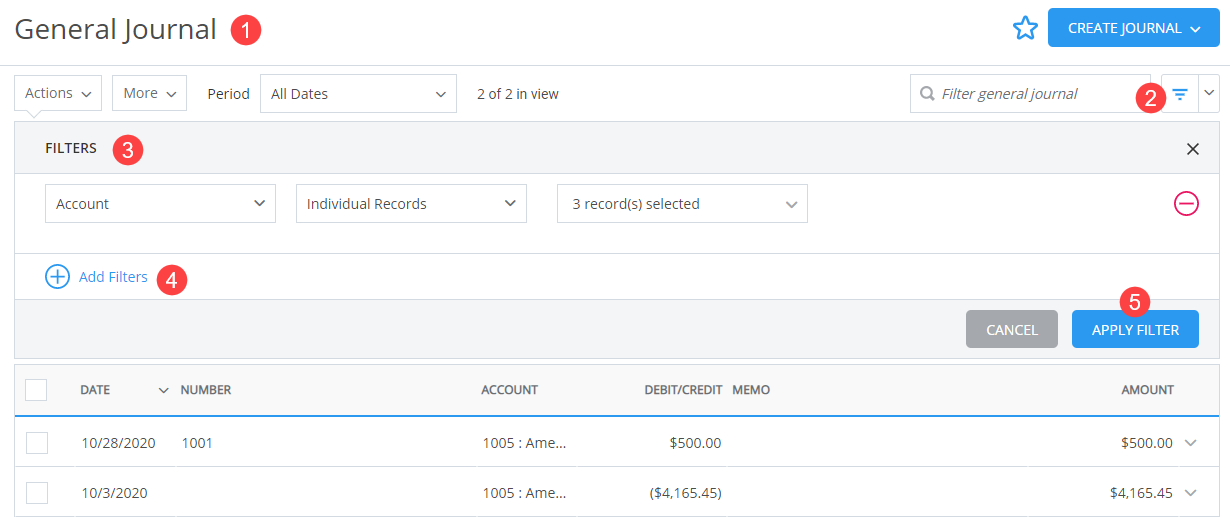Select the 10/3/2020 journal row checkbox
The height and width of the screenshot is (517, 1230).
click(x=36, y=492)
